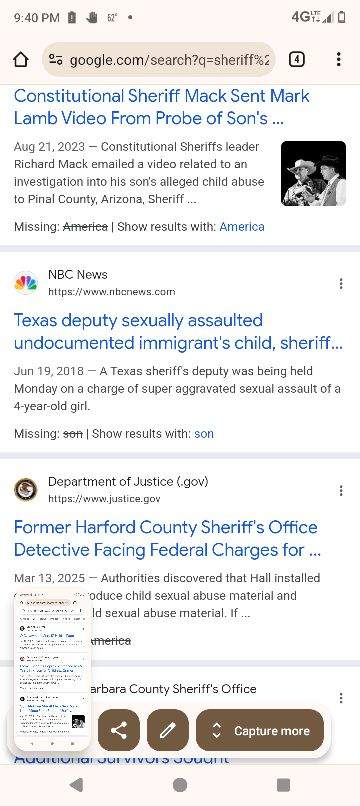This screenshot has height=806, width=360.
Task: Open the Department of Justice result options menu
Action: tap(340, 491)
